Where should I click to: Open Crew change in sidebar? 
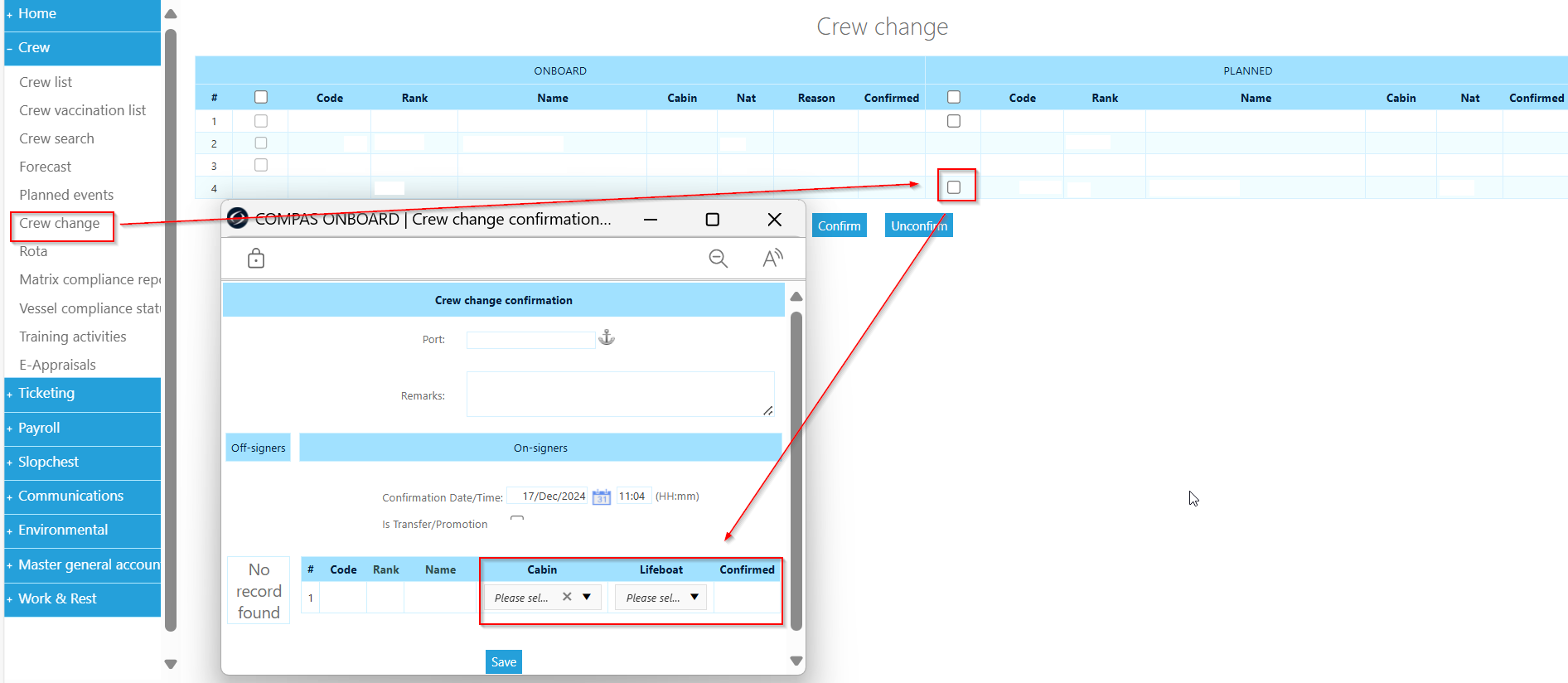pos(60,223)
